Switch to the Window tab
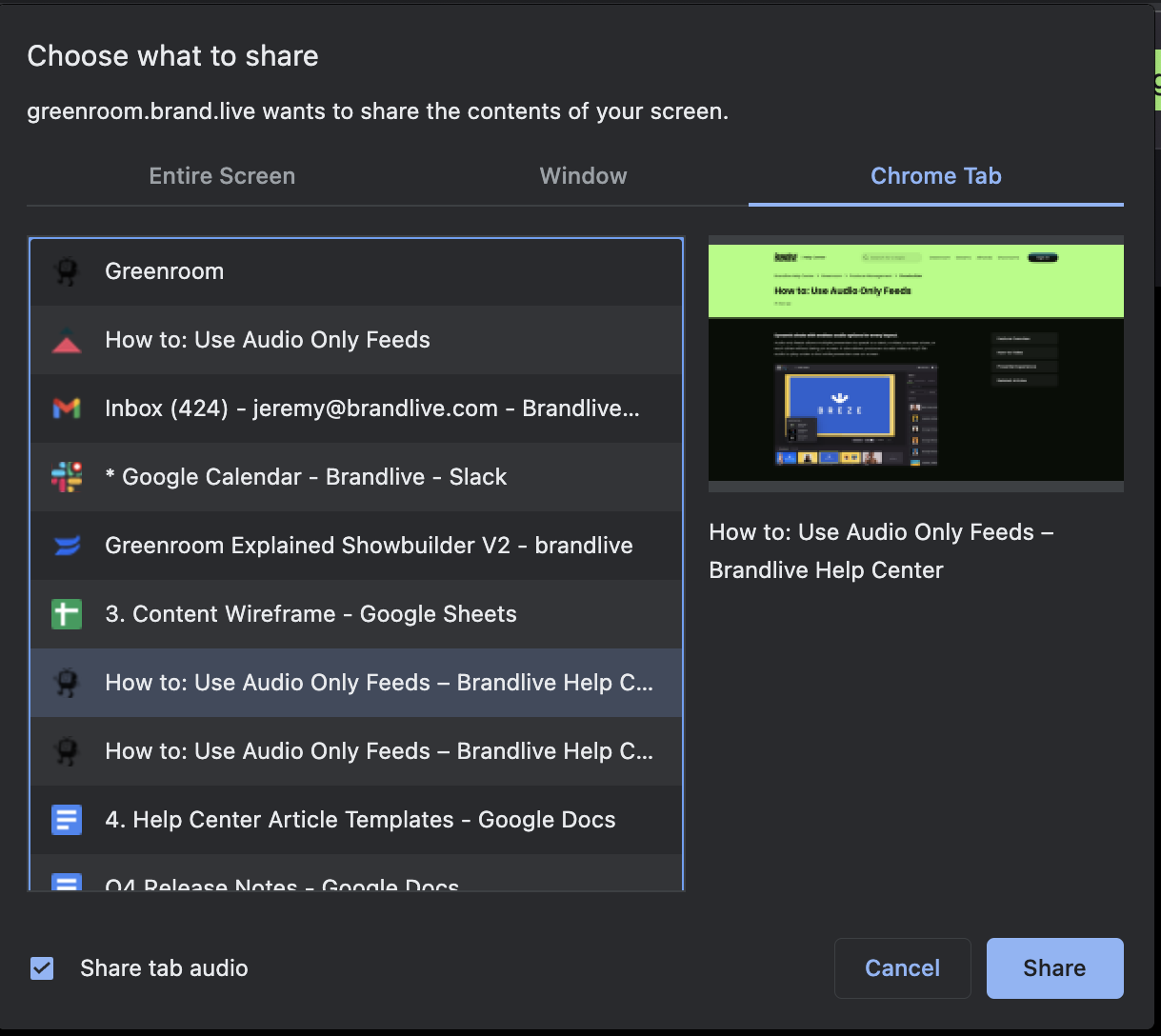This screenshot has width=1161, height=1036. pyautogui.click(x=583, y=176)
